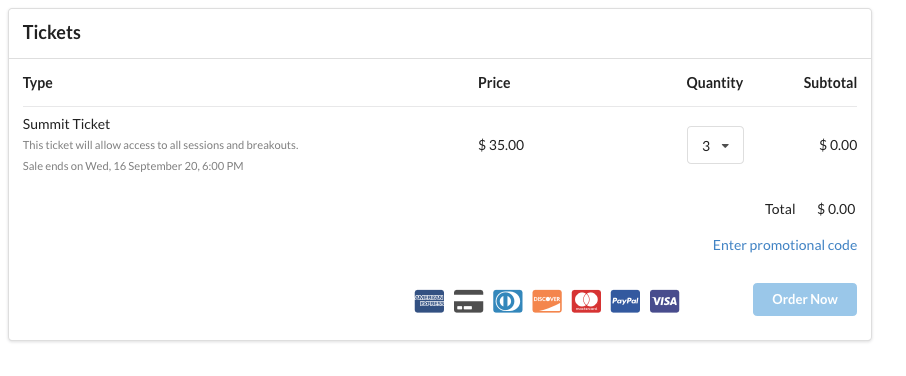Image resolution: width=906 pixels, height=376 pixels.
Task: Open the Summit Ticket quantity dropdown
Action: 715,145
